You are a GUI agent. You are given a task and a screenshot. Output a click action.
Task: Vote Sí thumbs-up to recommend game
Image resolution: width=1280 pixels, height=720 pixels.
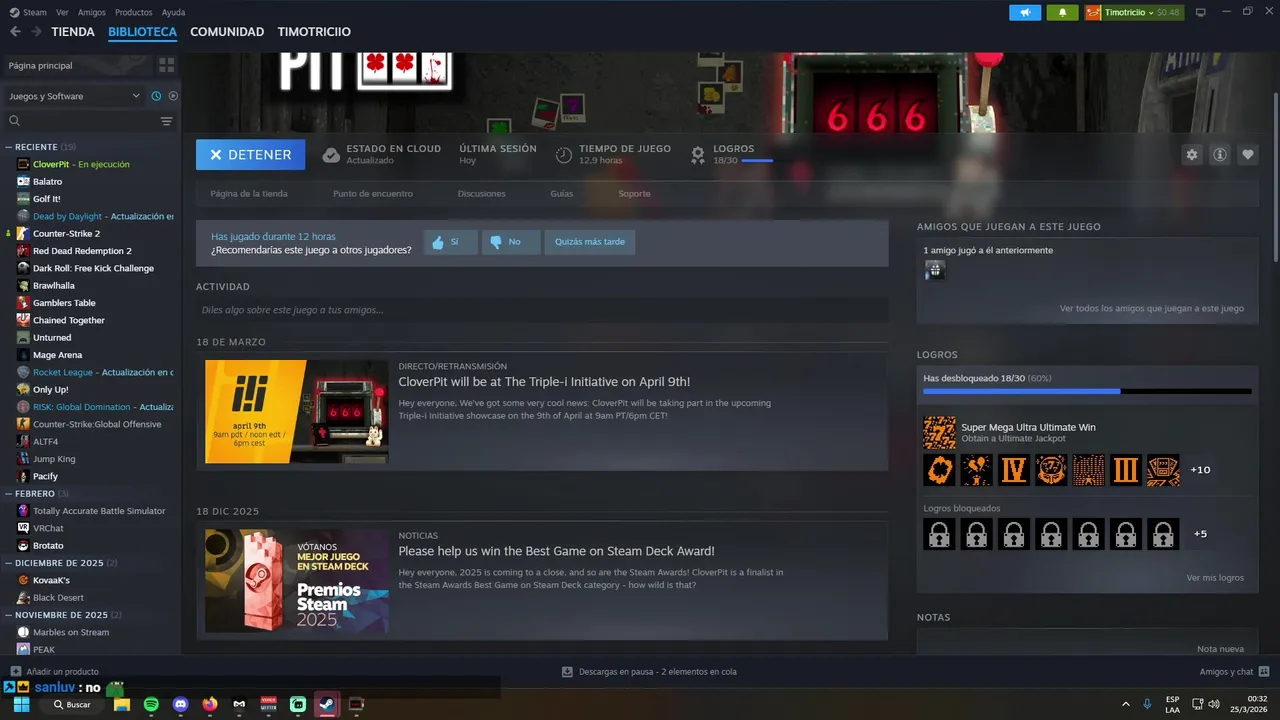click(450, 242)
